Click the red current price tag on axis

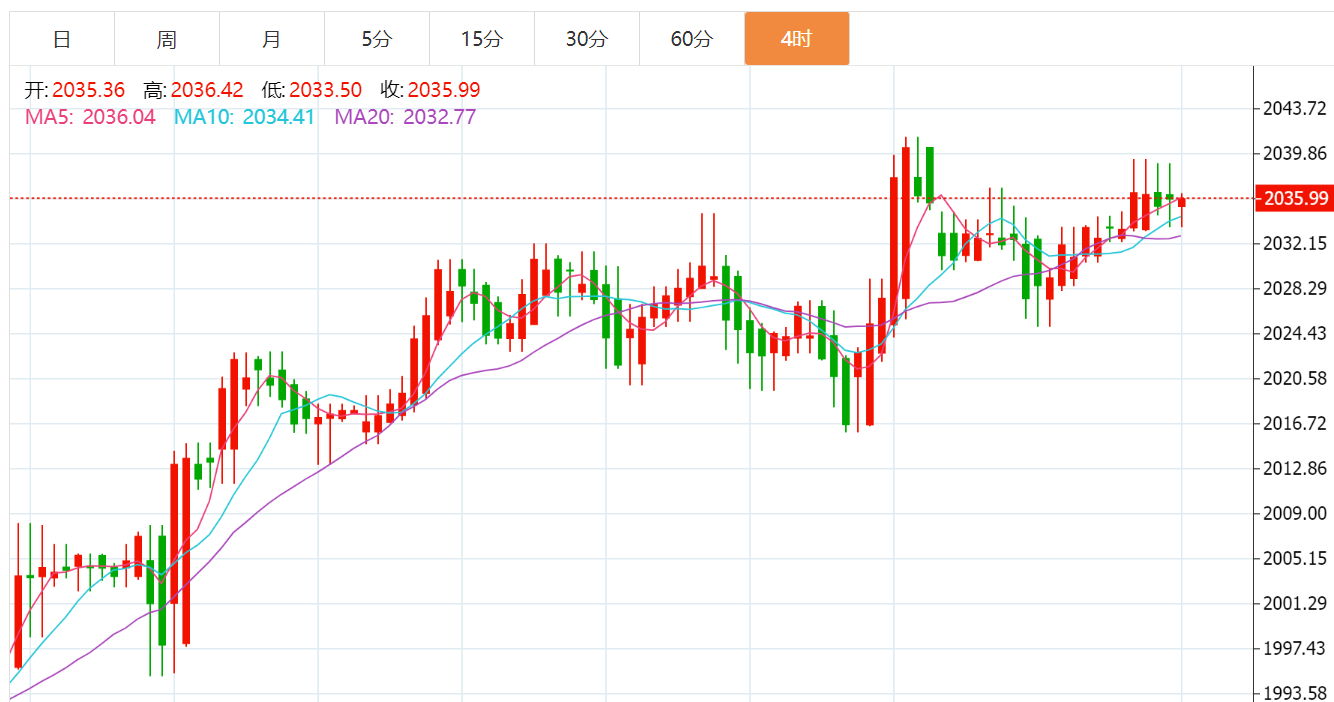(1295, 199)
